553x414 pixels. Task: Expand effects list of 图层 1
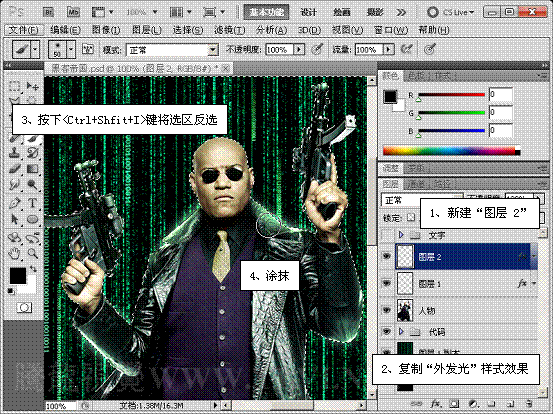[534, 284]
